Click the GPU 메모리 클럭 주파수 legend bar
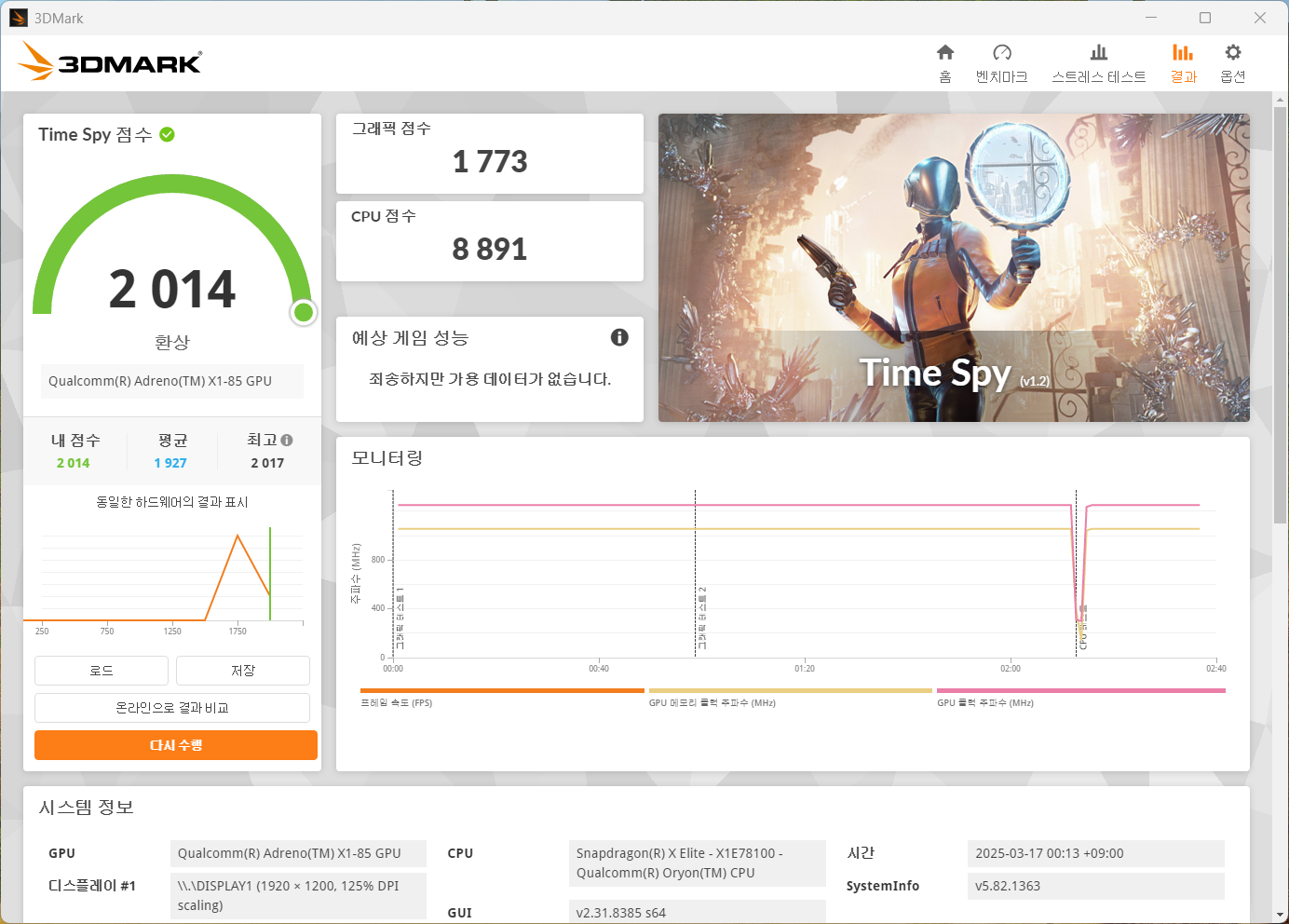The width and height of the screenshot is (1289, 924). 791,691
